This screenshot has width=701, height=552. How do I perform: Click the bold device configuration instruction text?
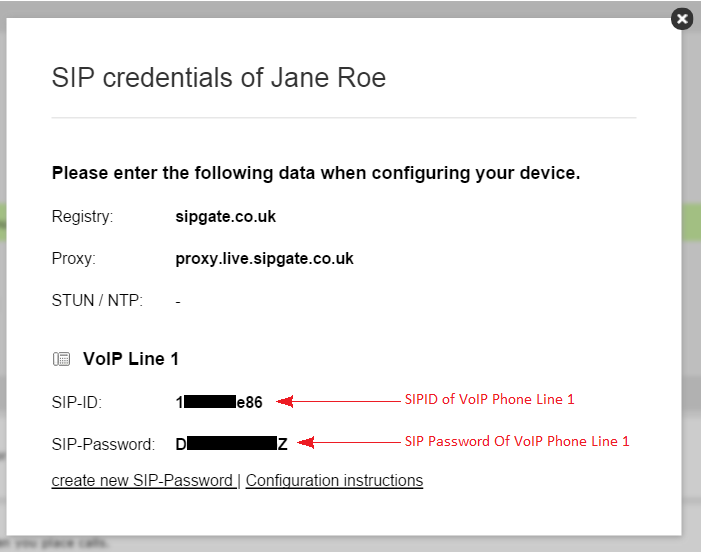click(x=316, y=173)
